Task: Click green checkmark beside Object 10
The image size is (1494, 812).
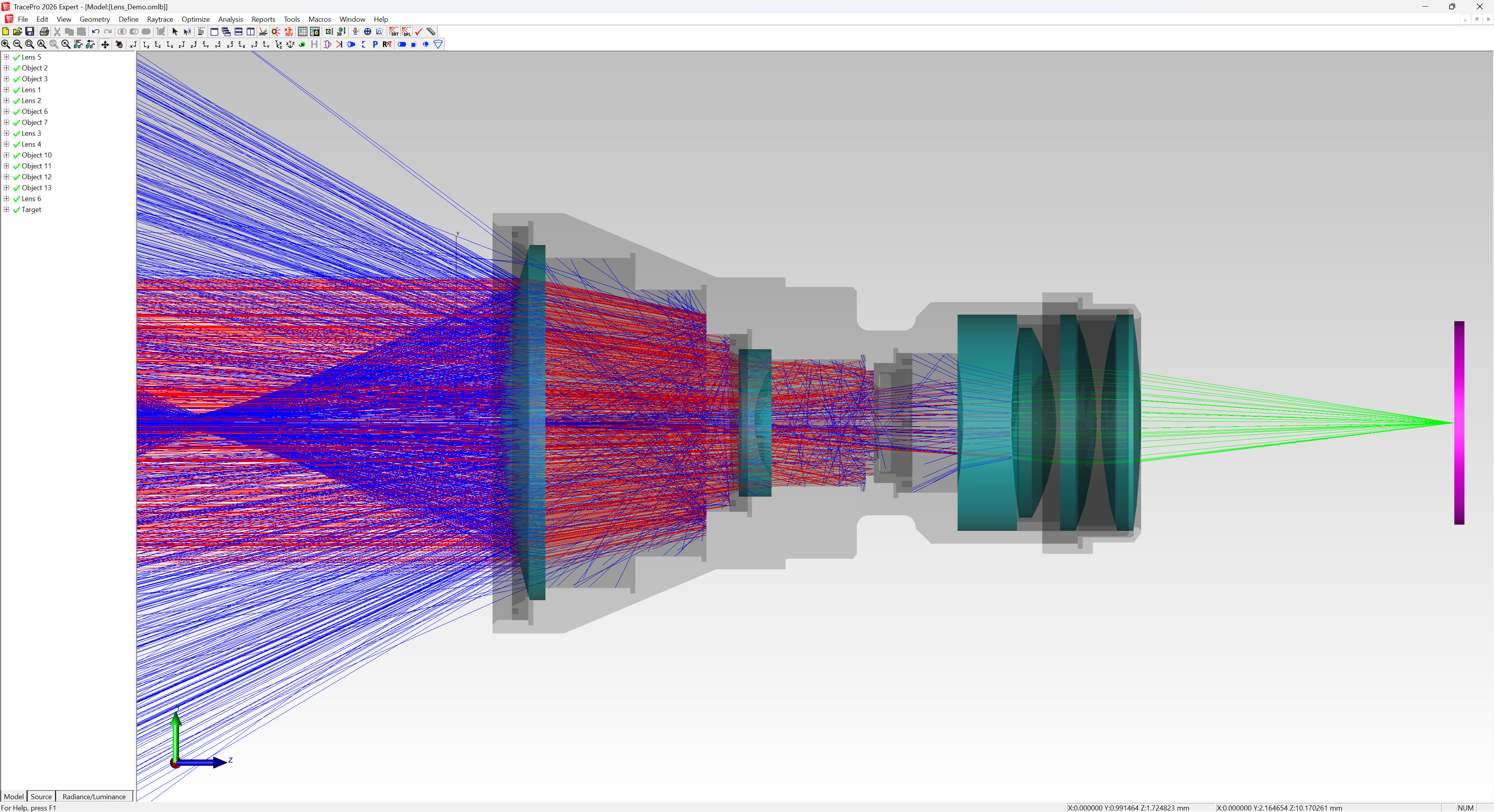Action: [x=16, y=155]
